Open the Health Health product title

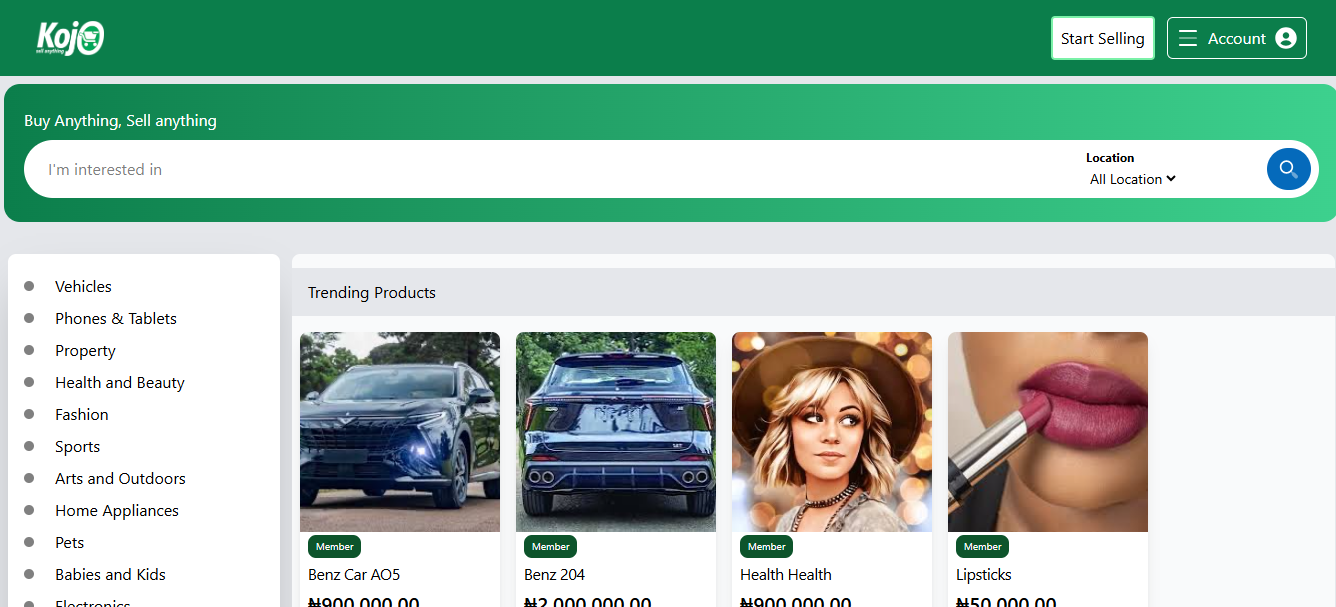(x=785, y=575)
